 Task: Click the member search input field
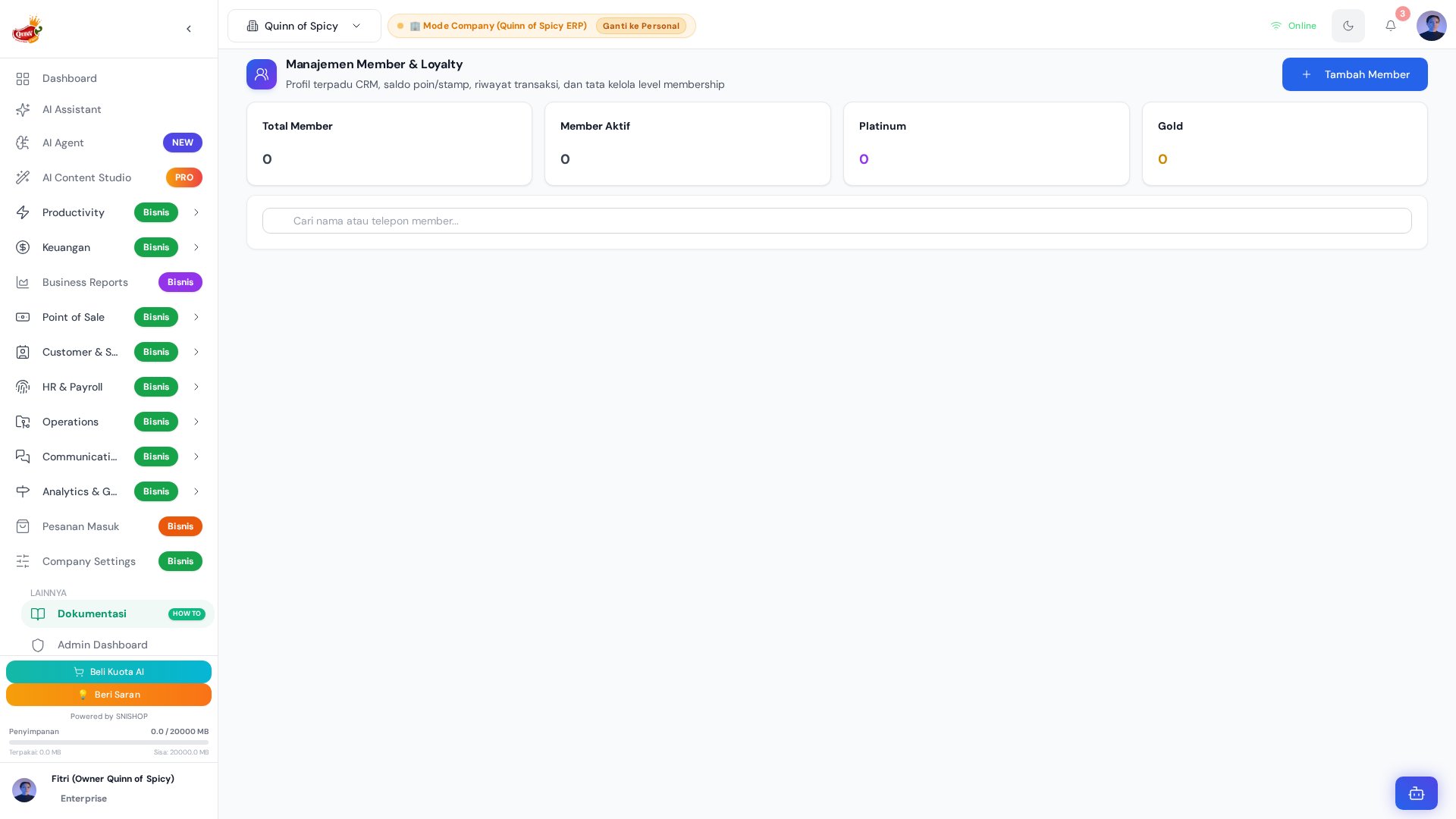(836, 221)
